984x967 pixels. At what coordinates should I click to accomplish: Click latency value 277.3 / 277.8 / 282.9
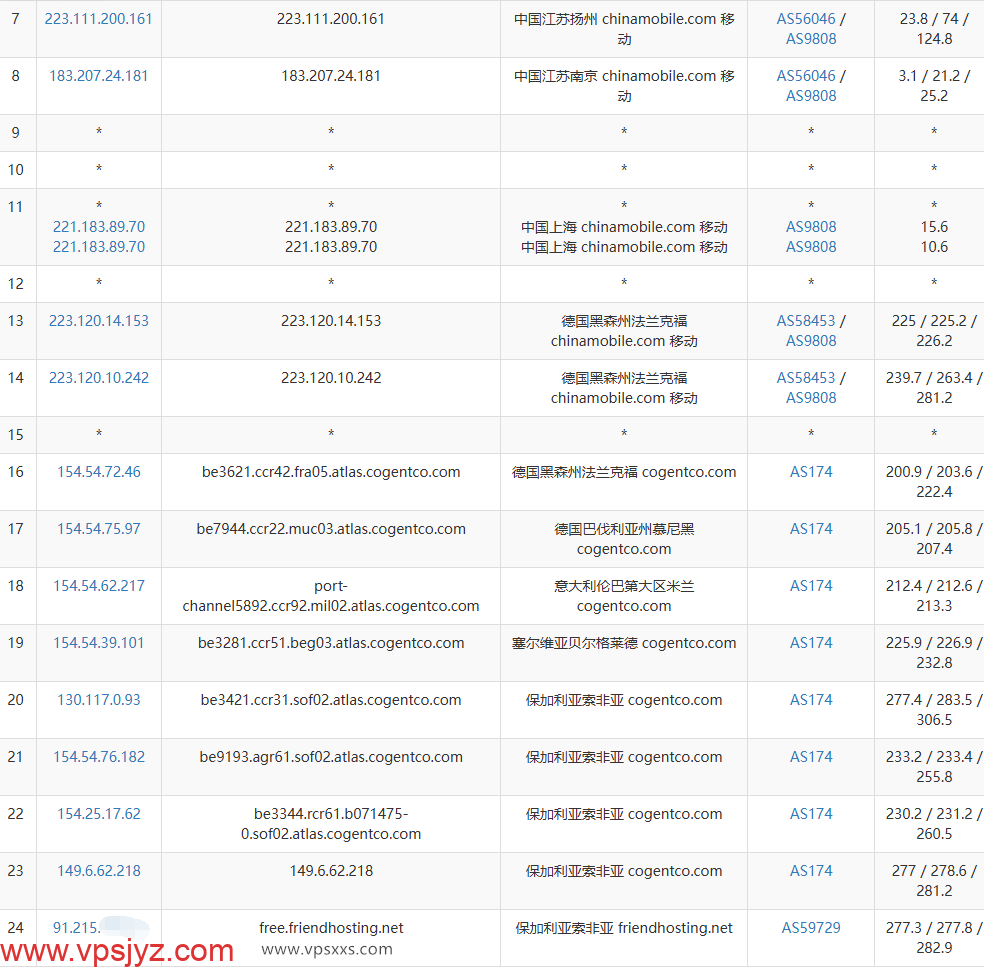point(934,938)
